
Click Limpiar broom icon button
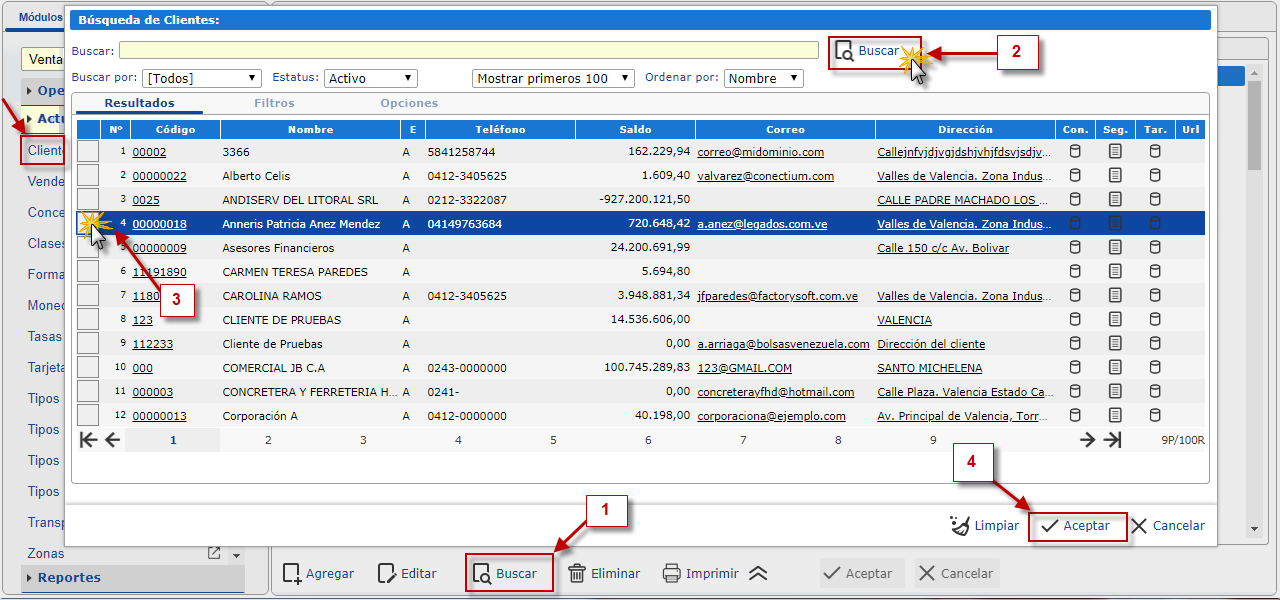[x=983, y=526]
